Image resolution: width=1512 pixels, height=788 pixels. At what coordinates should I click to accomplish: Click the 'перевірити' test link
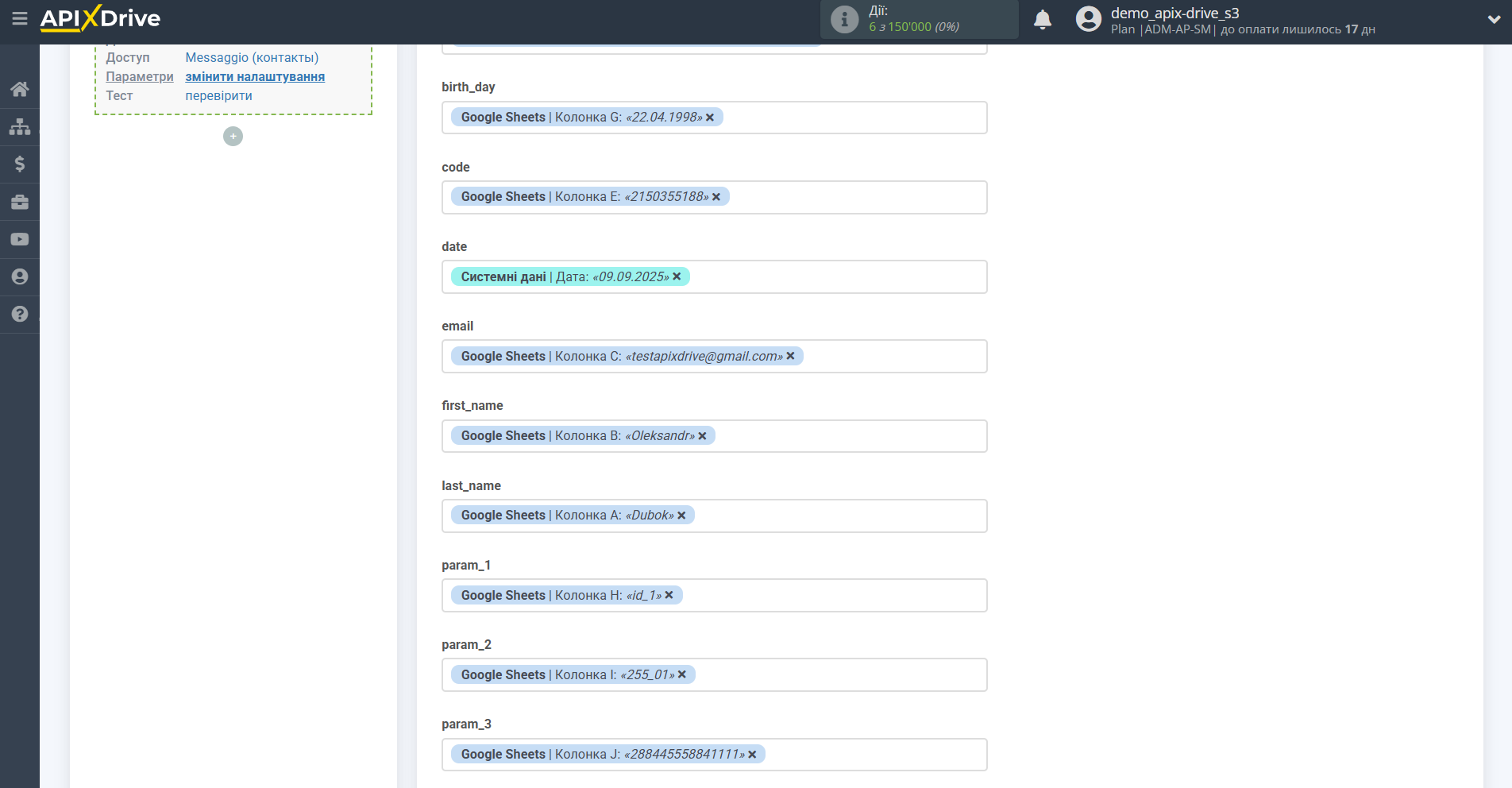coord(218,96)
